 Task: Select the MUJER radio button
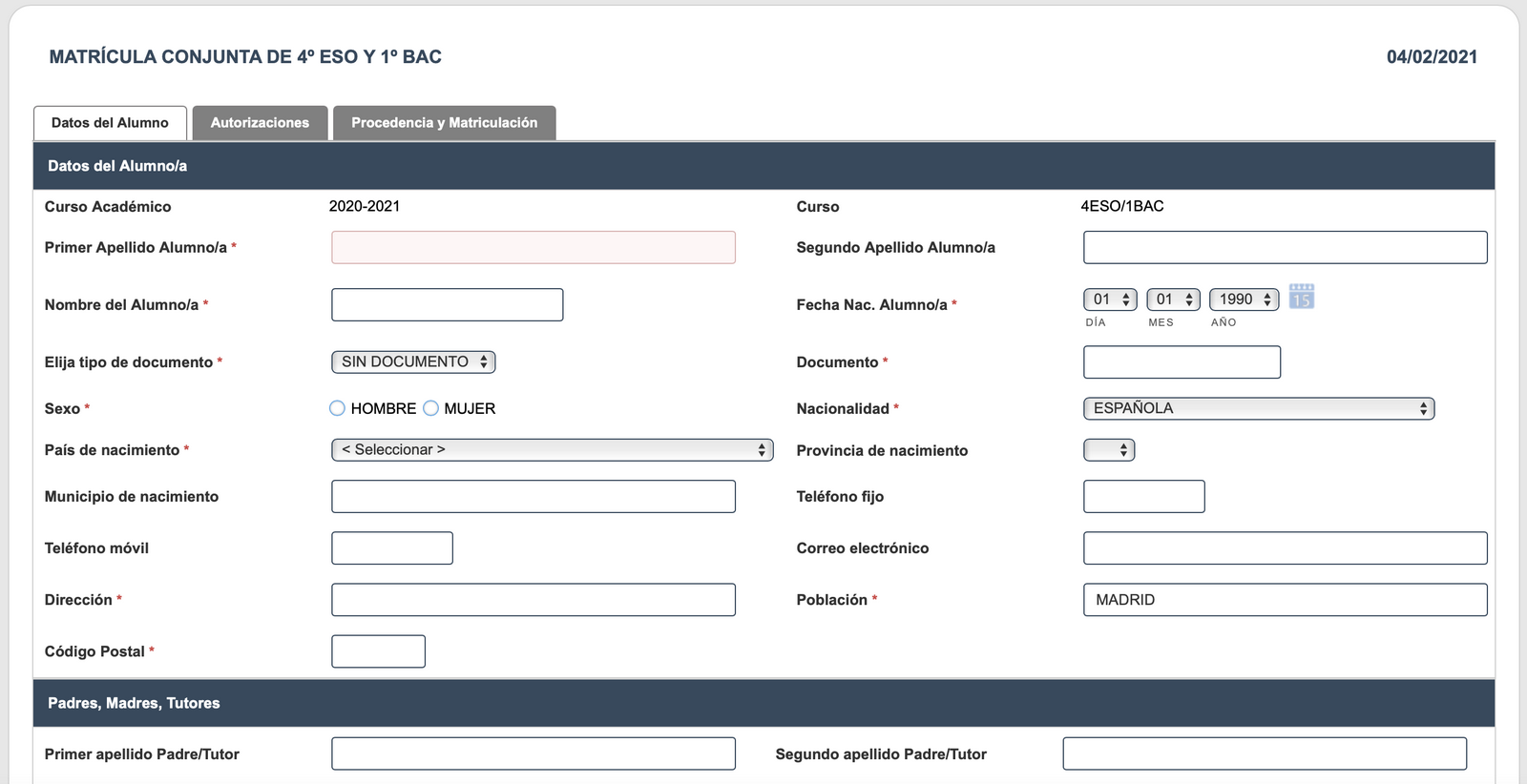(430, 408)
